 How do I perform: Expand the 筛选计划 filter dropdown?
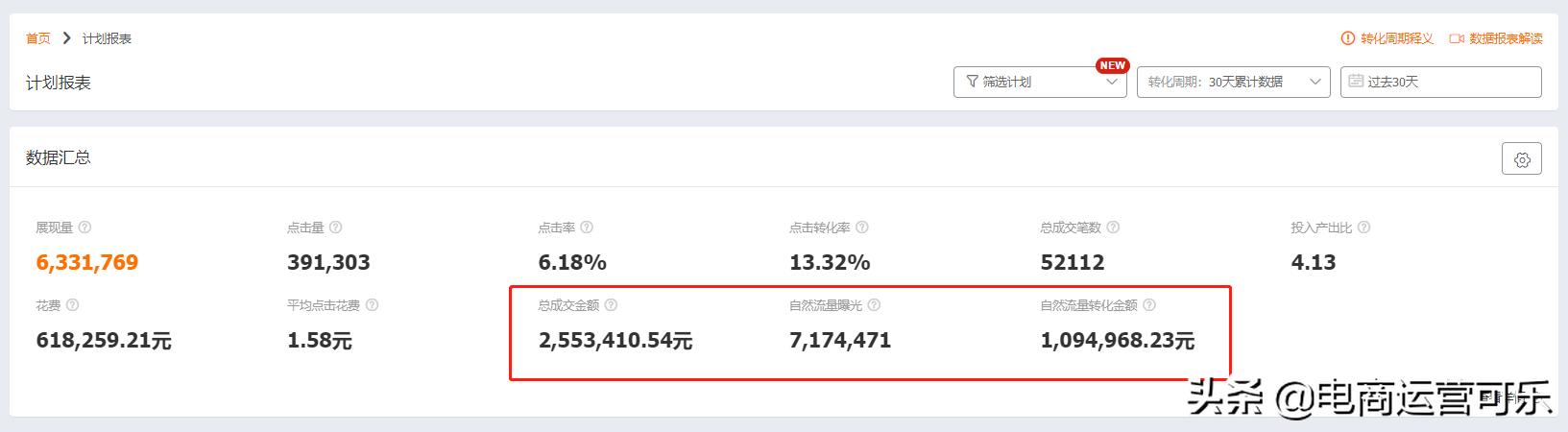pyautogui.click(x=1040, y=83)
